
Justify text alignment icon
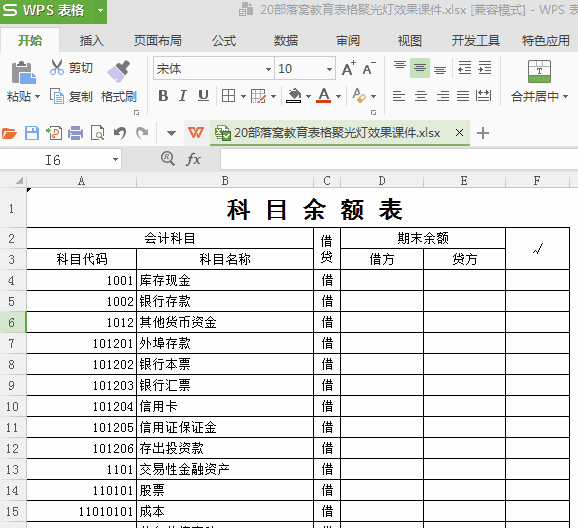click(463, 96)
